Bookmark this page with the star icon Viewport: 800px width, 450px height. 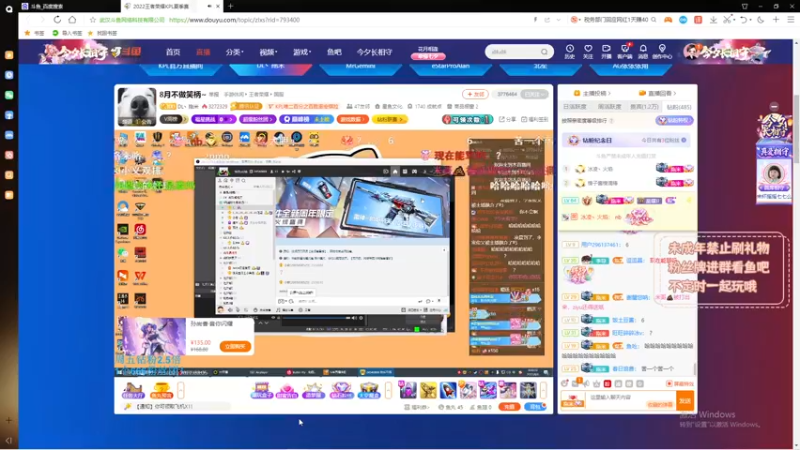tap(92, 20)
